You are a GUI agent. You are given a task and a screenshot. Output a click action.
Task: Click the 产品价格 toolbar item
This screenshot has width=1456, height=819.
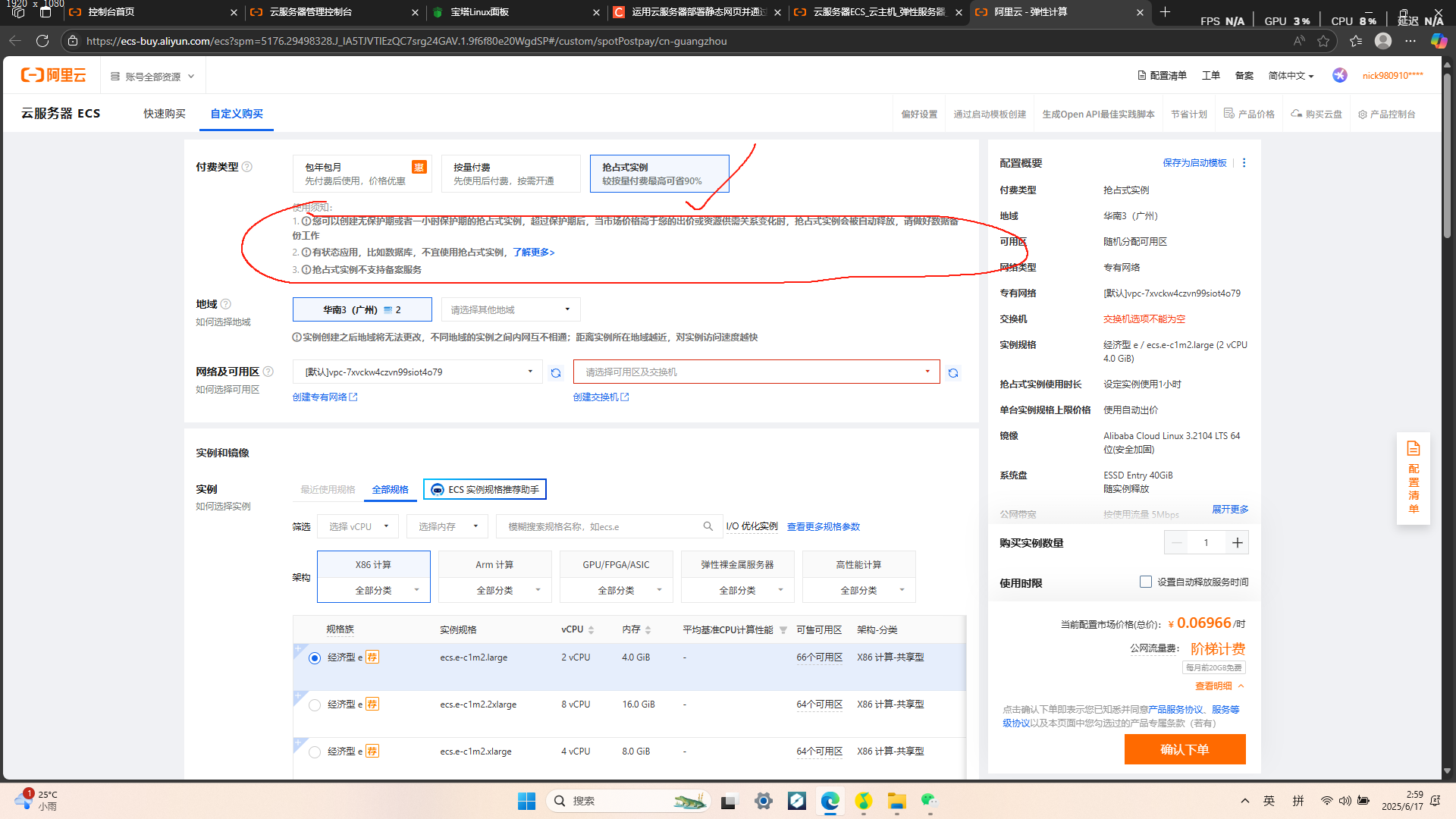[1249, 114]
